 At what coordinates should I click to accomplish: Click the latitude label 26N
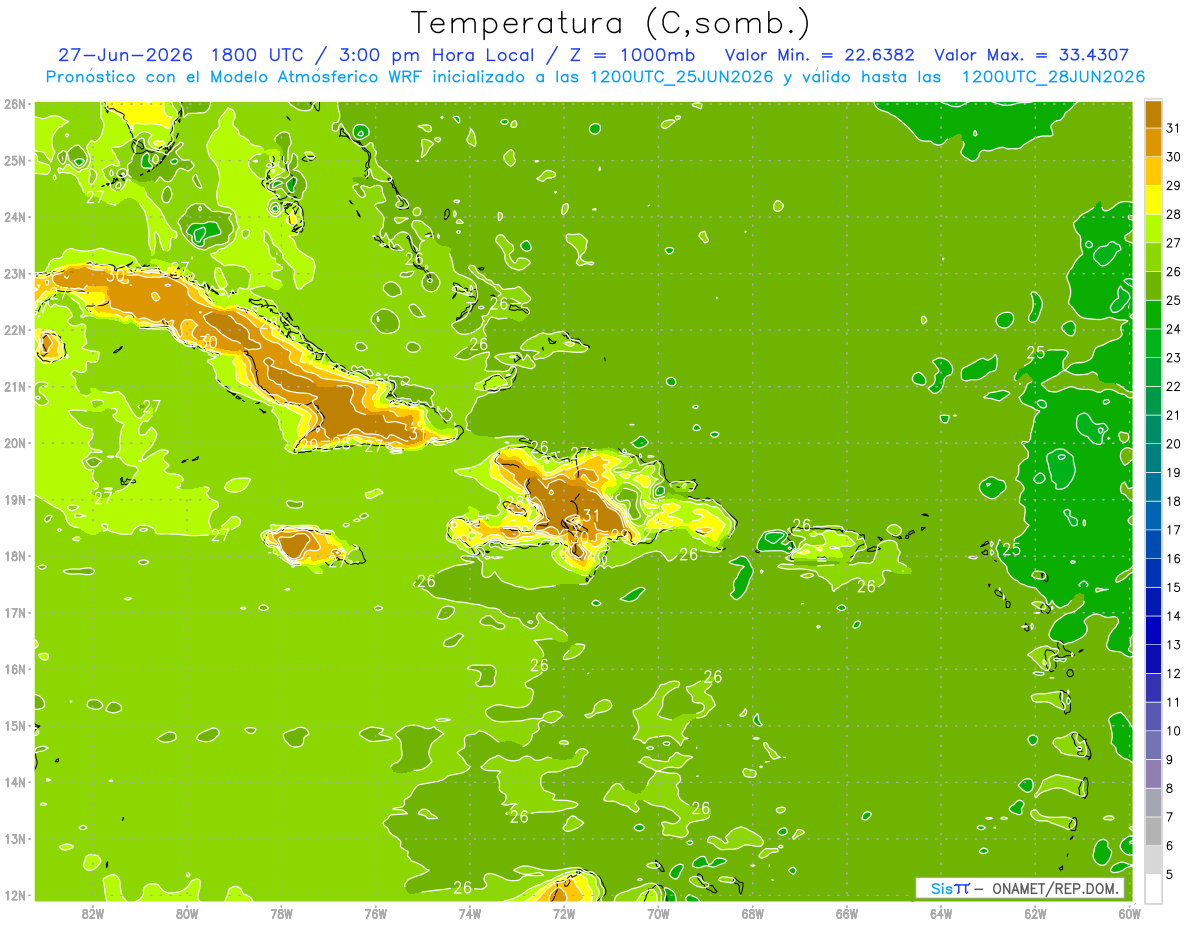coord(16,104)
